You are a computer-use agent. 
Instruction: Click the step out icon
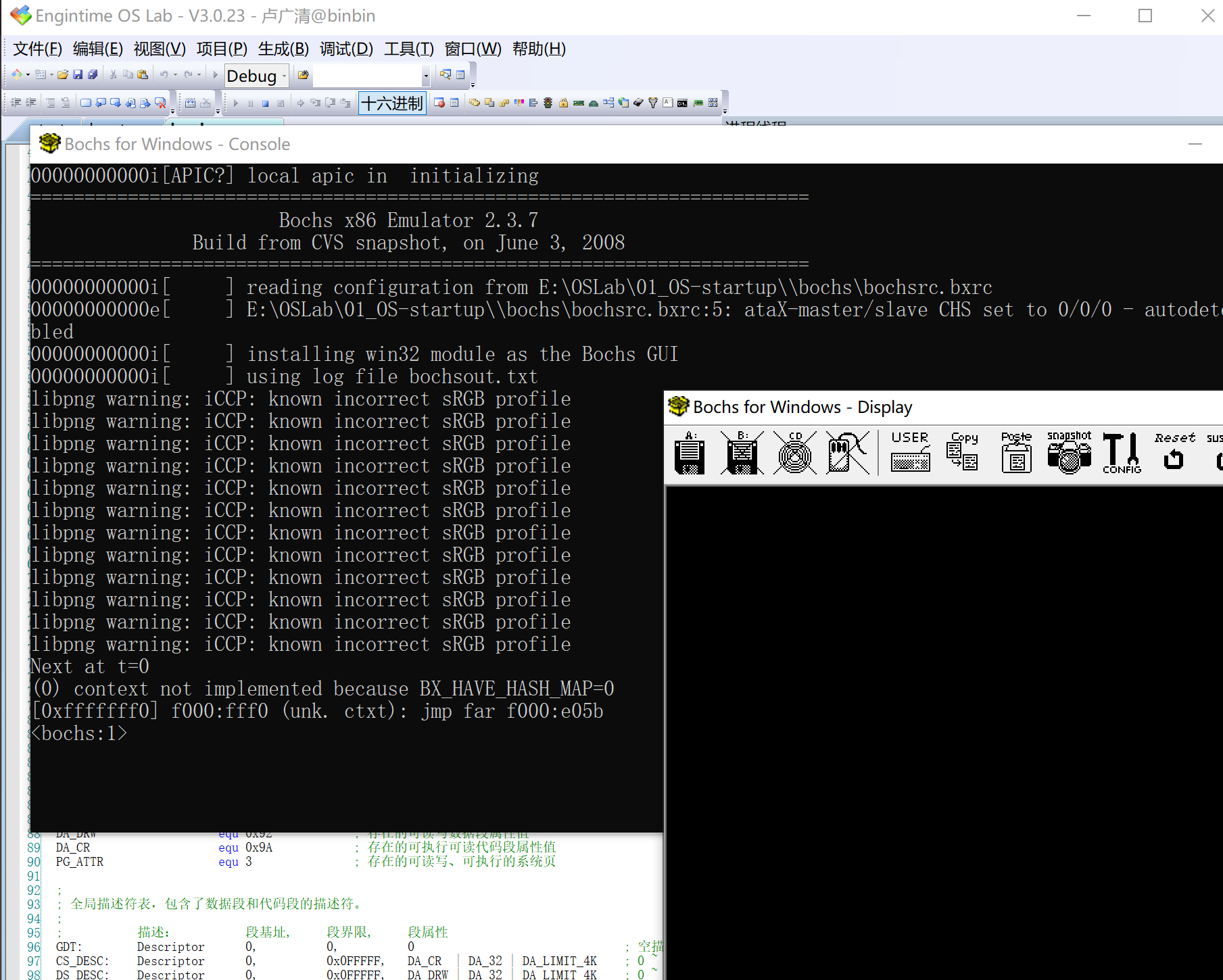pyautogui.click(x=345, y=103)
